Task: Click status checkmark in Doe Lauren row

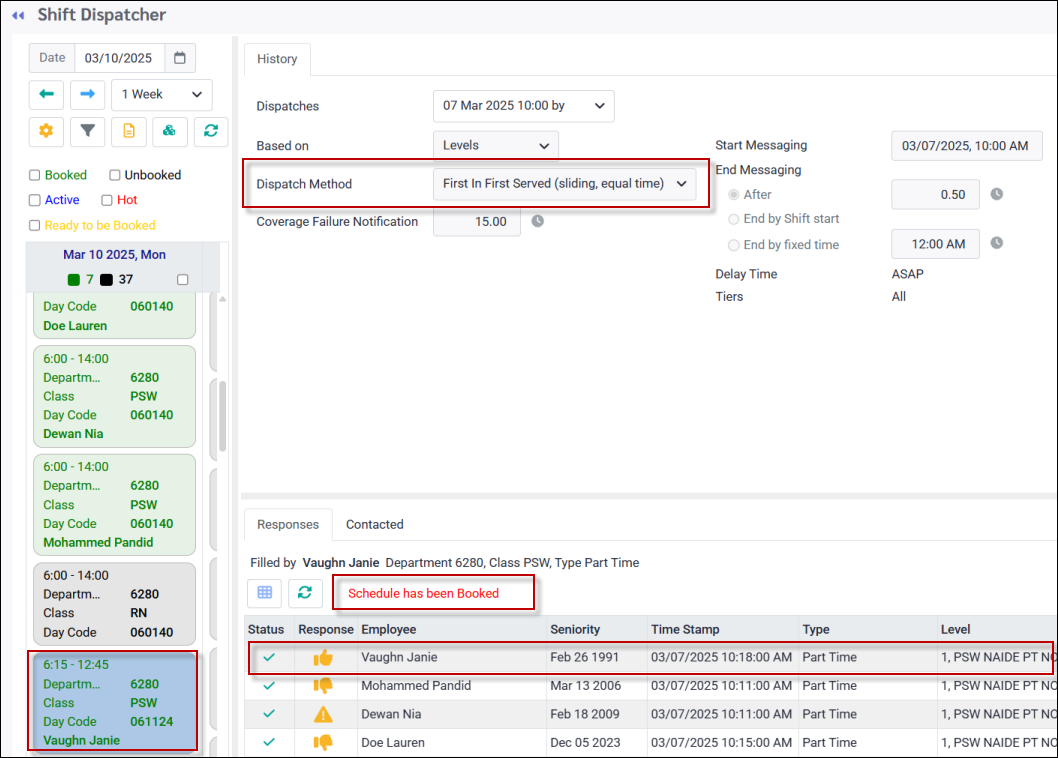Action: [269, 742]
